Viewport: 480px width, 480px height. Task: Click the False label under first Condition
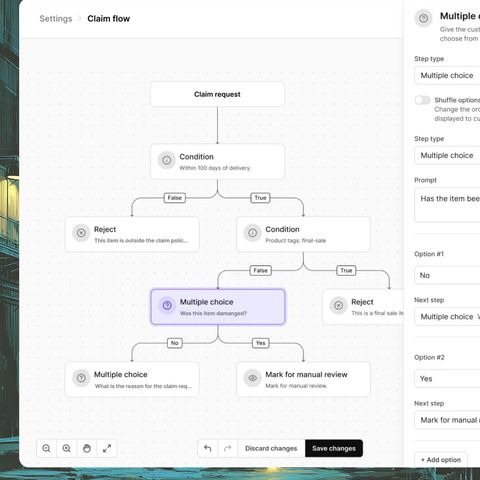175,198
